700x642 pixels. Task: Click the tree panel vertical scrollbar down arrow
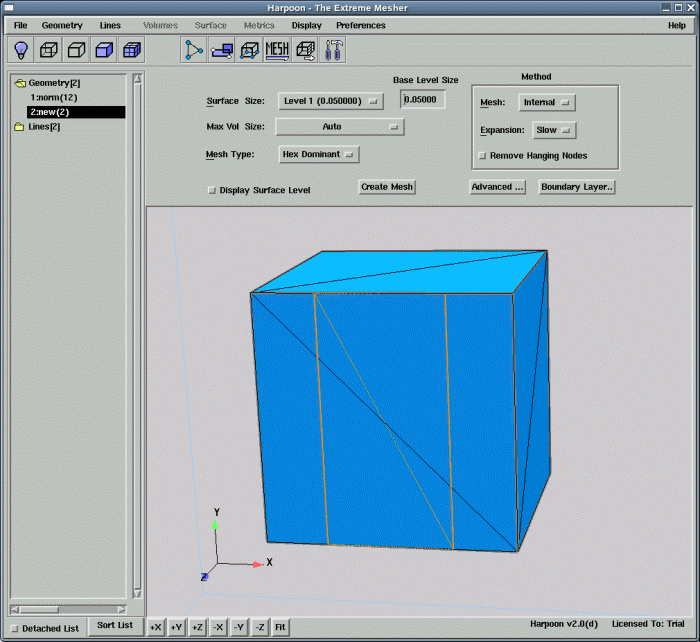tap(138, 594)
